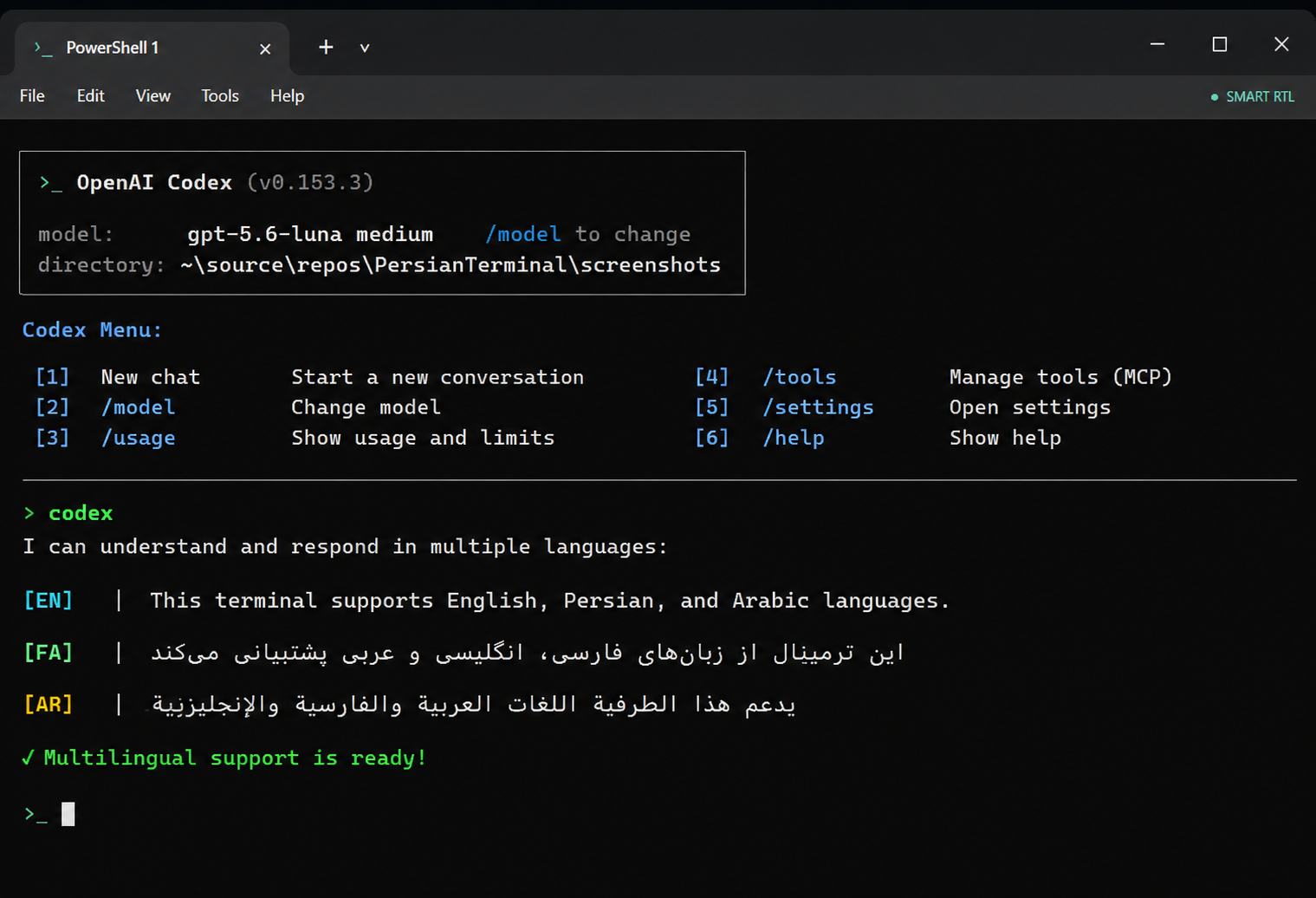Image resolution: width=1316 pixels, height=898 pixels.
Task: Click 'Show help' description
Action: [1005, 438]
